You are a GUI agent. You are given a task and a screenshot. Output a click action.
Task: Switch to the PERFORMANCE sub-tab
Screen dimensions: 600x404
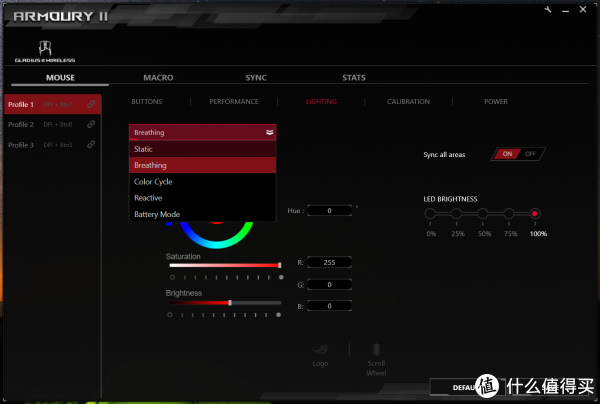pyautogui.click(x=234, y=101)
